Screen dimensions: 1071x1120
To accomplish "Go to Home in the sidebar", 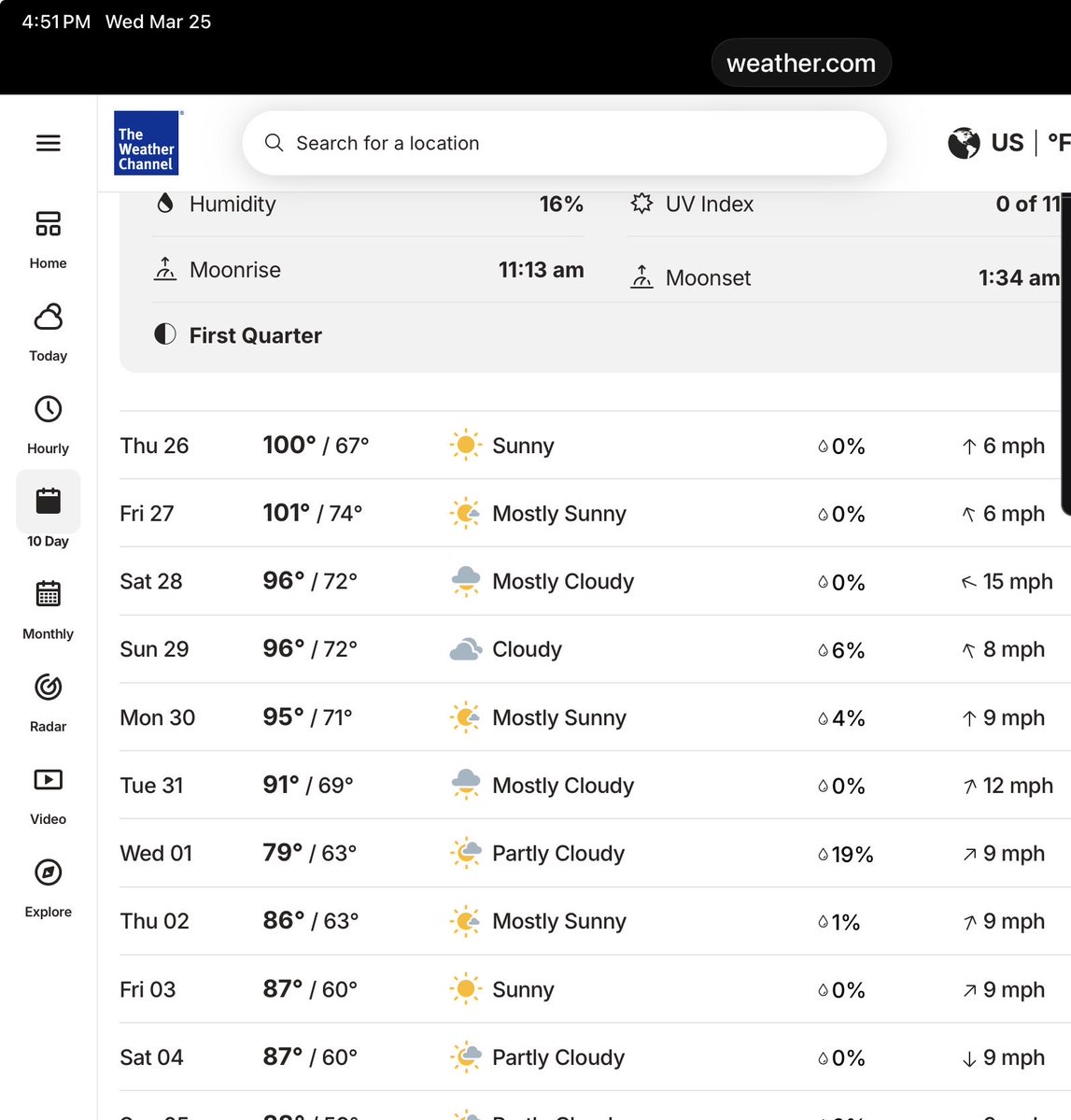I will [48, 240].
